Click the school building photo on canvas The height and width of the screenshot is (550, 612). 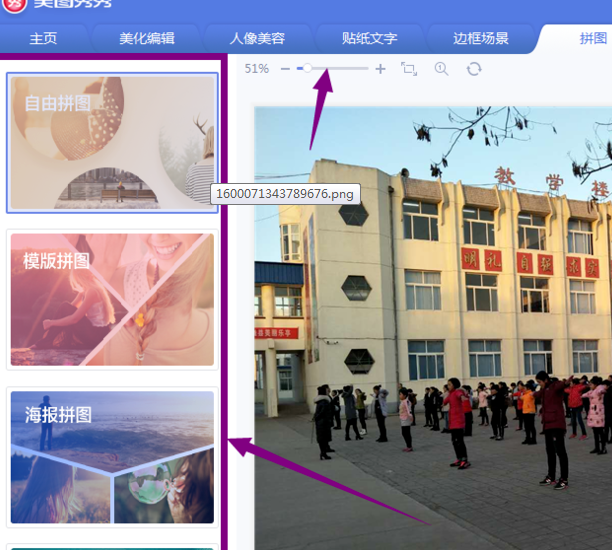tap(433, 328)
